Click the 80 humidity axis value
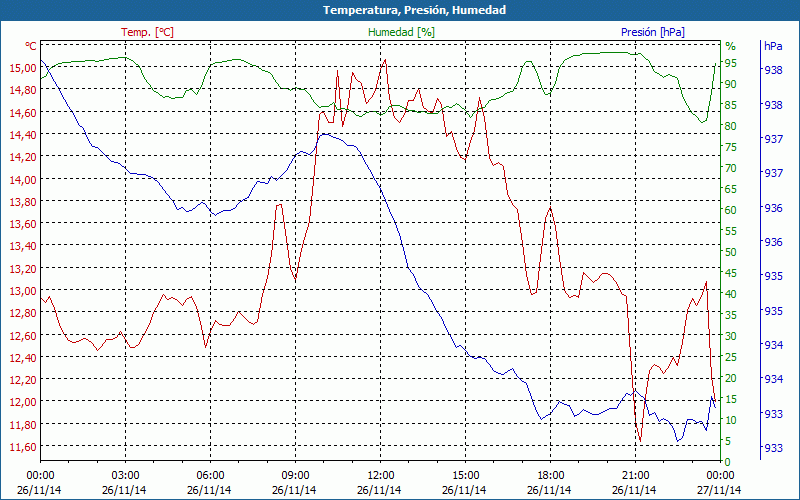 tap(731, 126)
